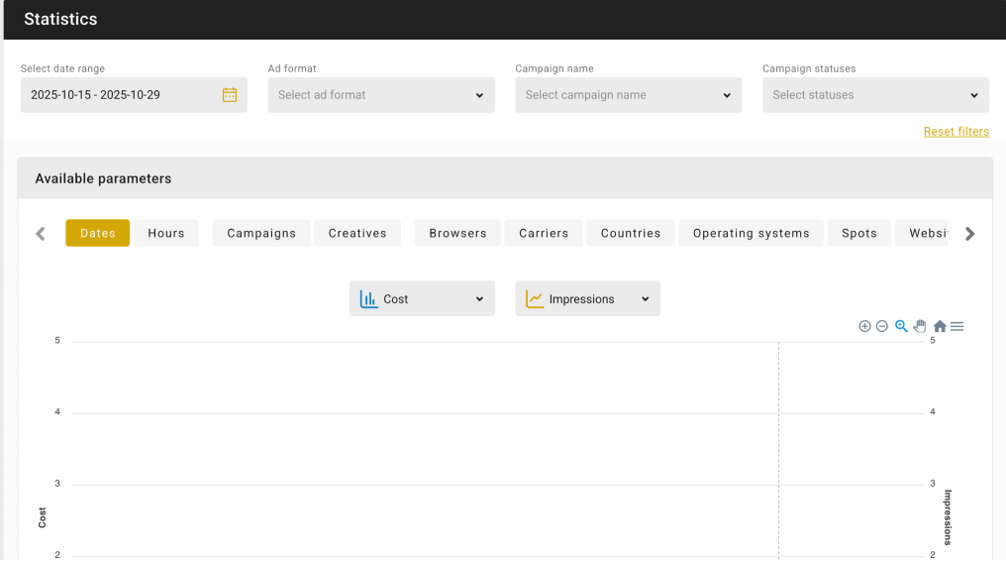Switch to the Hours parameter tab
Viewport: 1006px width, 562px height.
[x=166, y=233]
